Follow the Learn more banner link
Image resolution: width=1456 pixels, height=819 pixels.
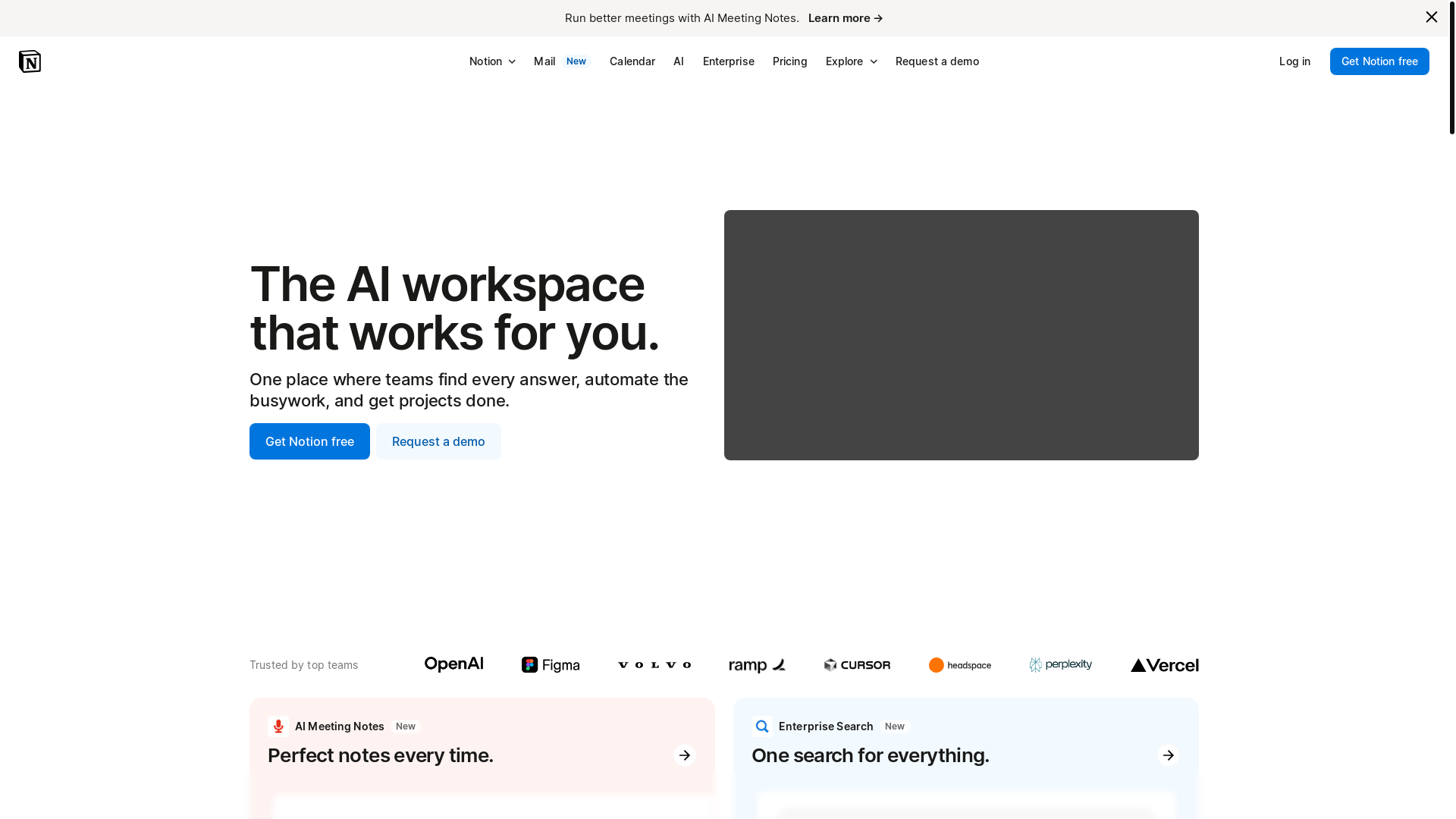click(846, 18)
